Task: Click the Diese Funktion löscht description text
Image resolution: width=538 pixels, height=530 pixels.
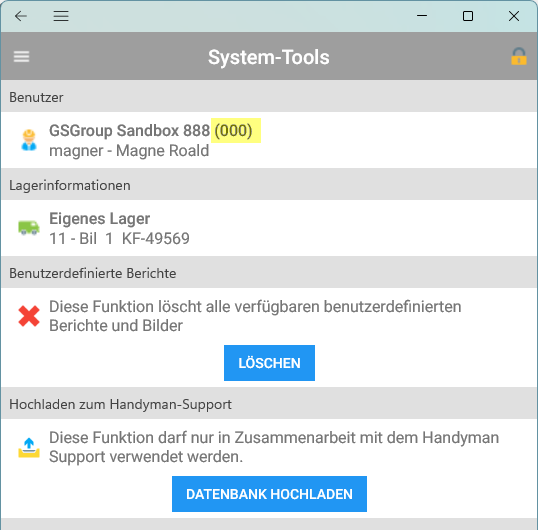Action: [x=255, y=316]
